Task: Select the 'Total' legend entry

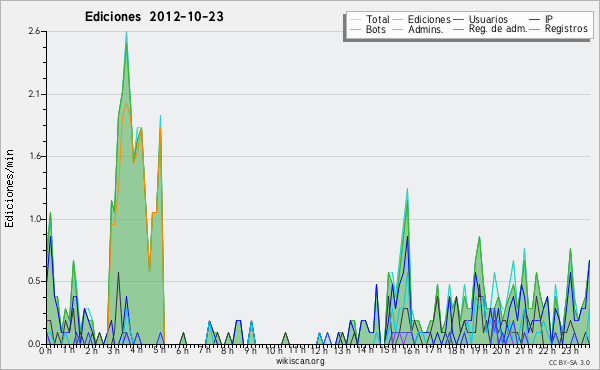Action: pyautogui.click(x=378, y=19)
